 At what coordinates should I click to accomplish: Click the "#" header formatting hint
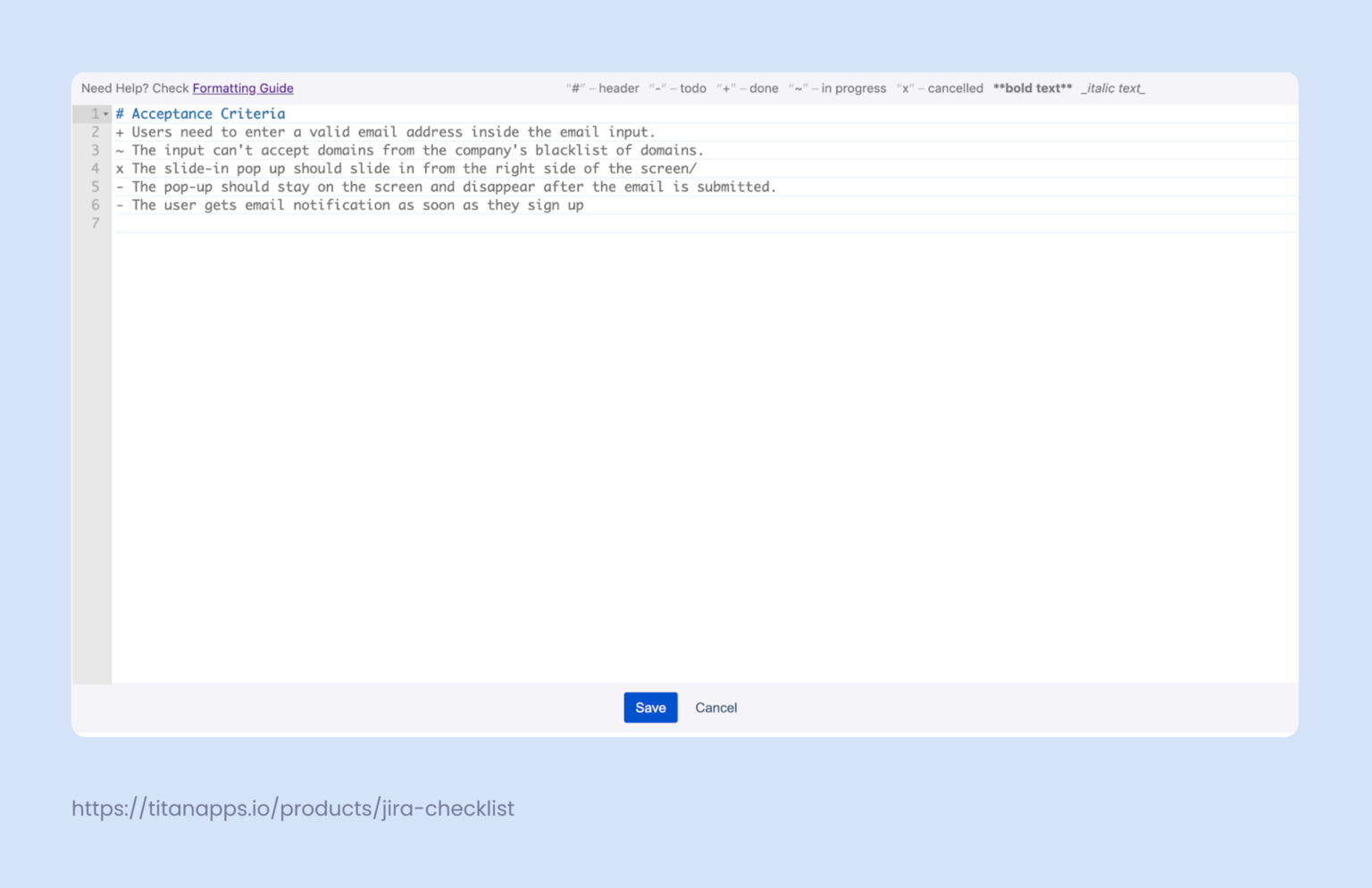pos(575,88)
